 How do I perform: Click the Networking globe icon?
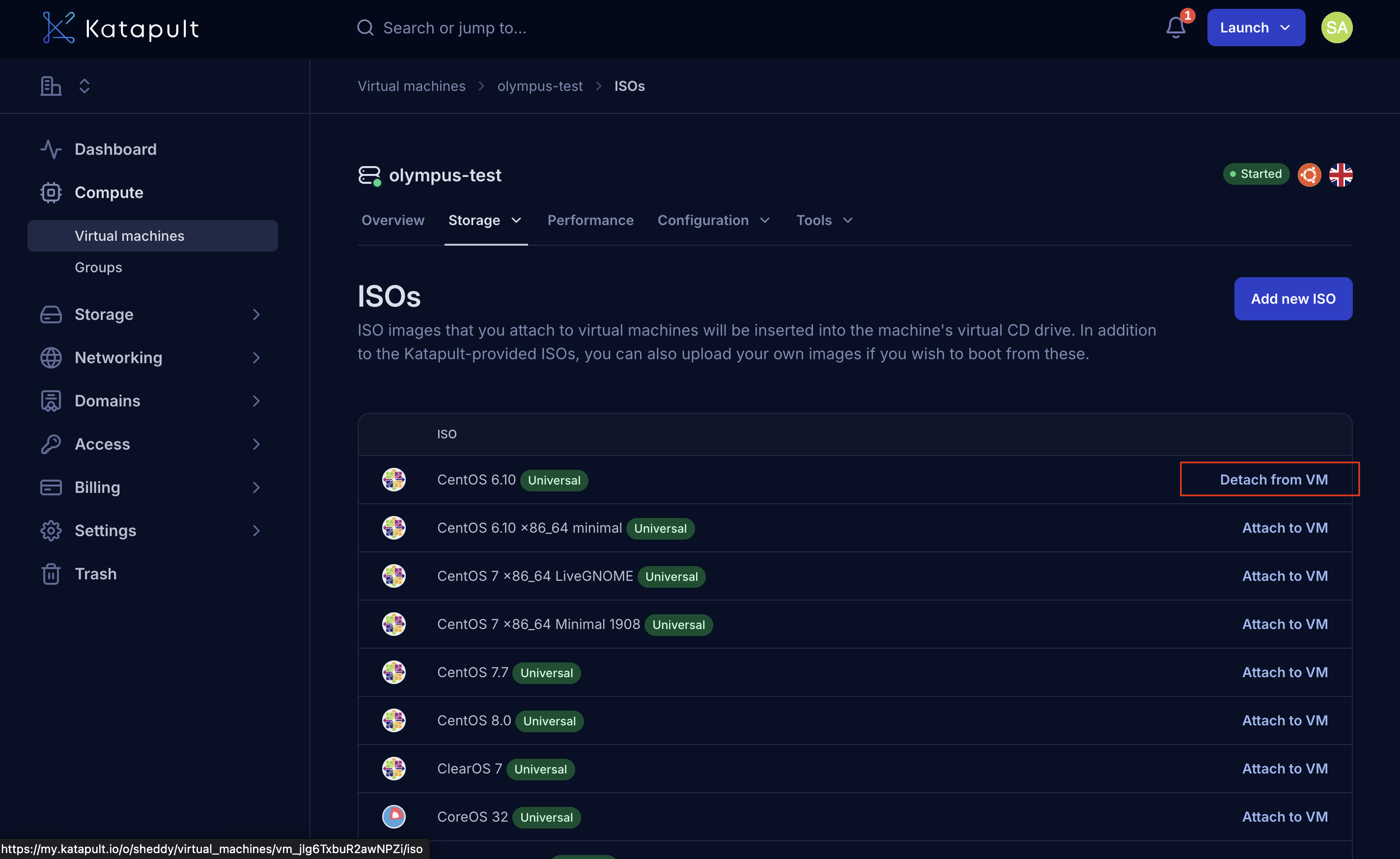point(51,357)
